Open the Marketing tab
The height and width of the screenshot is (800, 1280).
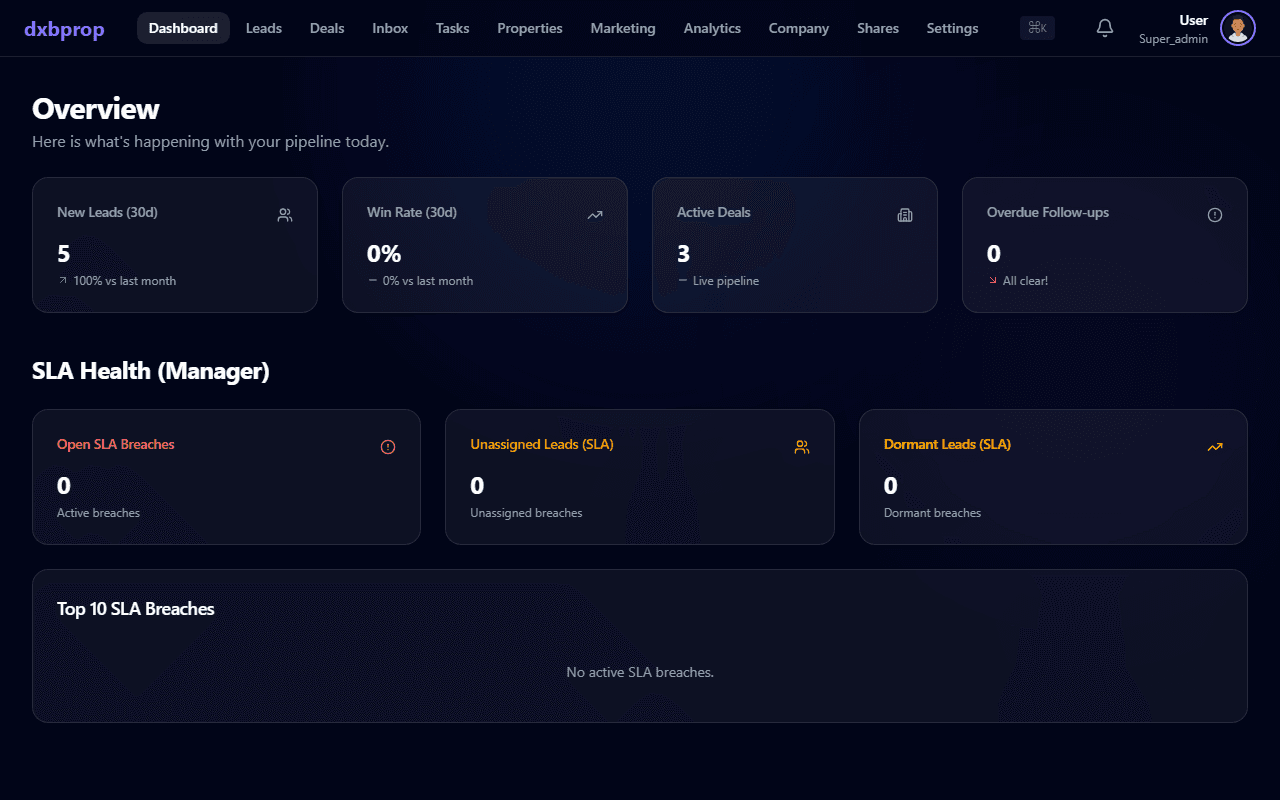pyautogui.click(x=623, y=28)
